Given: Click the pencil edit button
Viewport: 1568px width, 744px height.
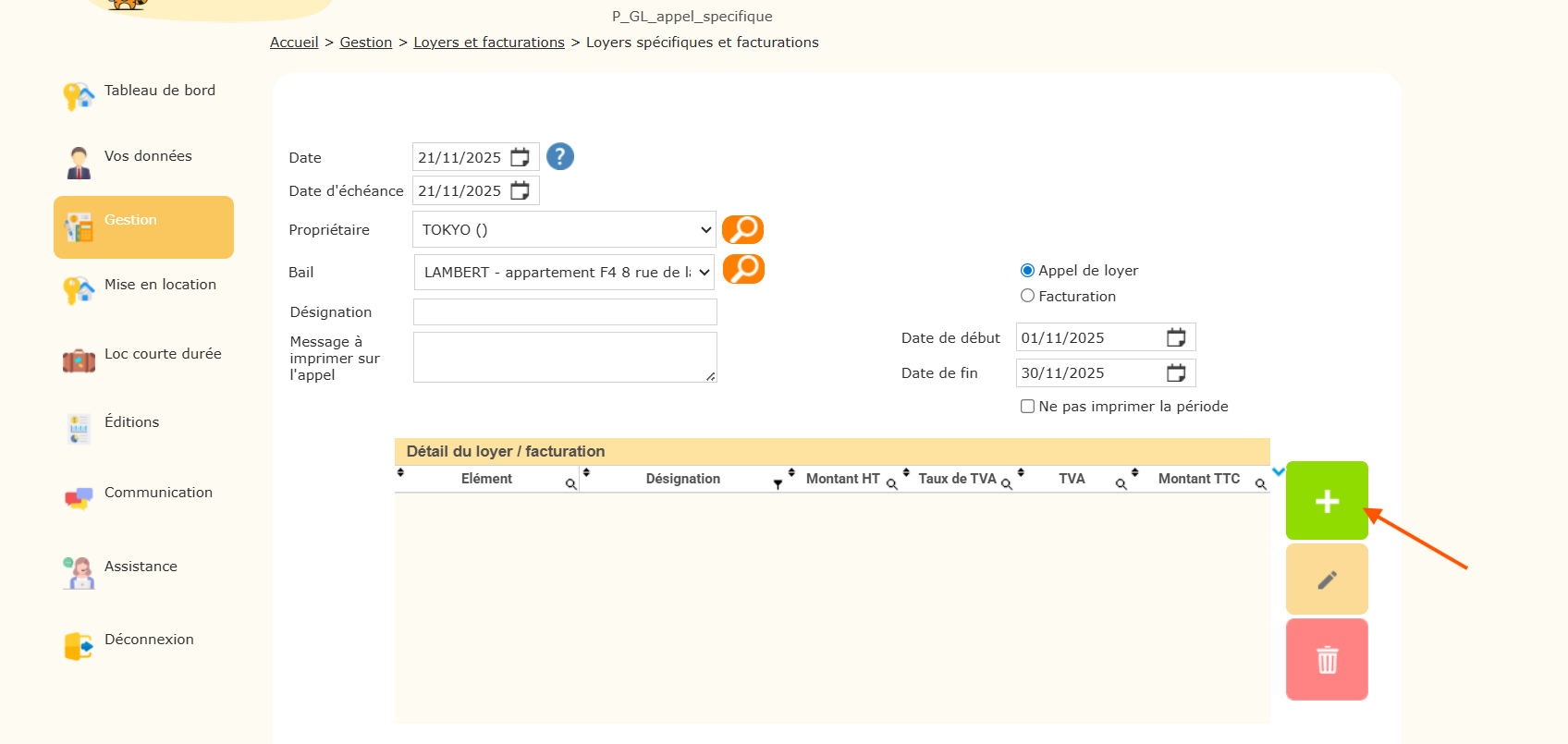Looking at the screenshot, I should click(1326, 579).
